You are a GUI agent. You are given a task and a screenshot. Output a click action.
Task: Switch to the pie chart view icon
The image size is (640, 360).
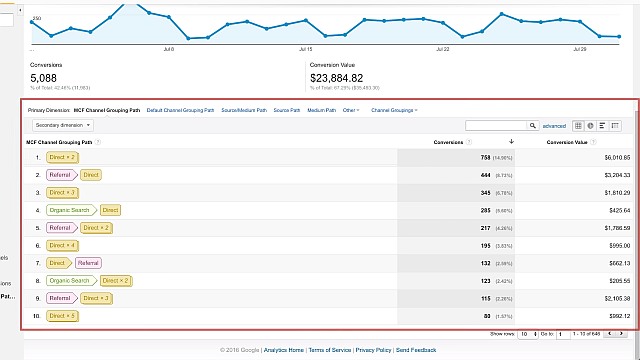[590, 126]
